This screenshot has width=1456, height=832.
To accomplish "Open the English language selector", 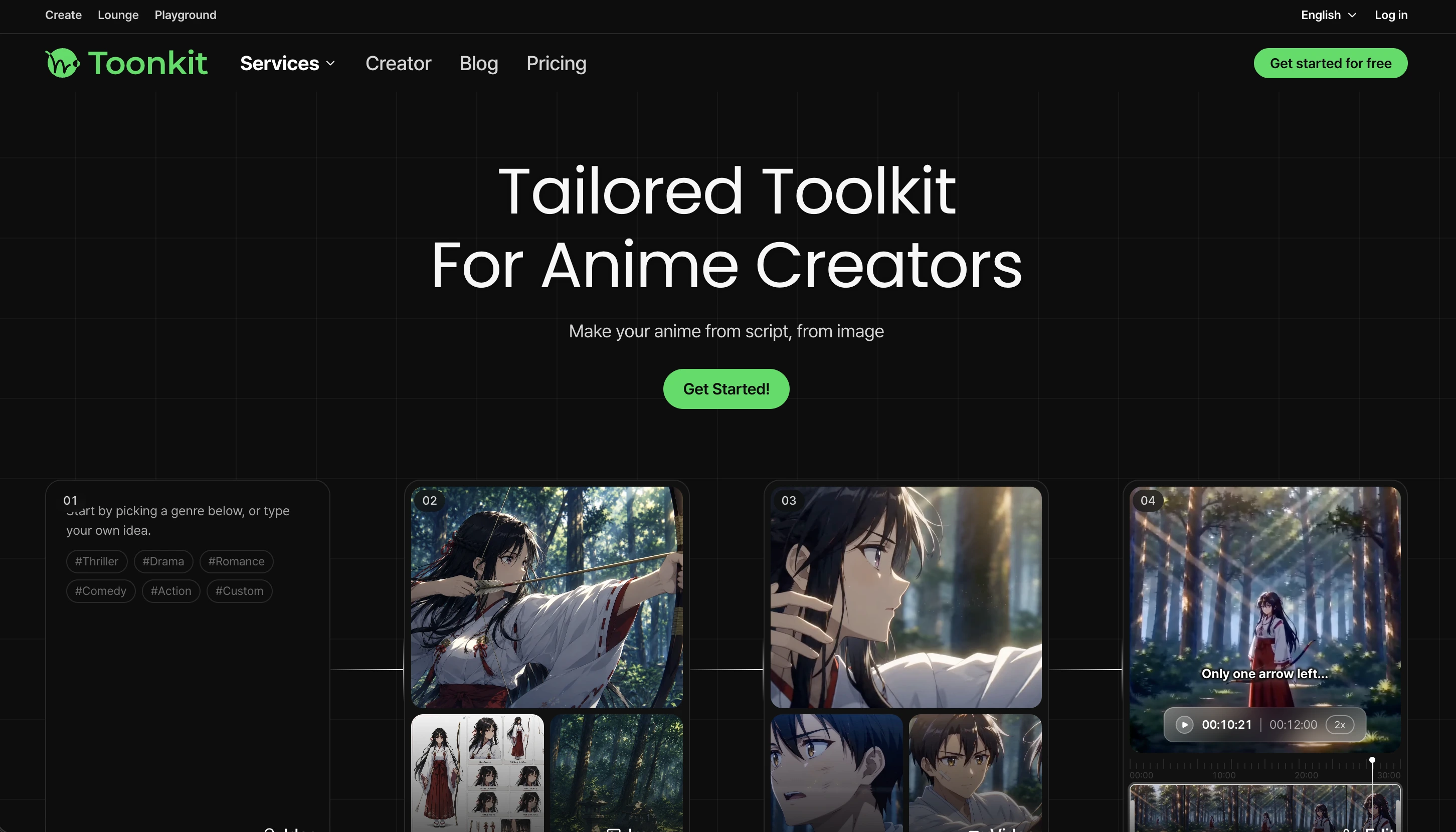I will [x=1328, y=15].
